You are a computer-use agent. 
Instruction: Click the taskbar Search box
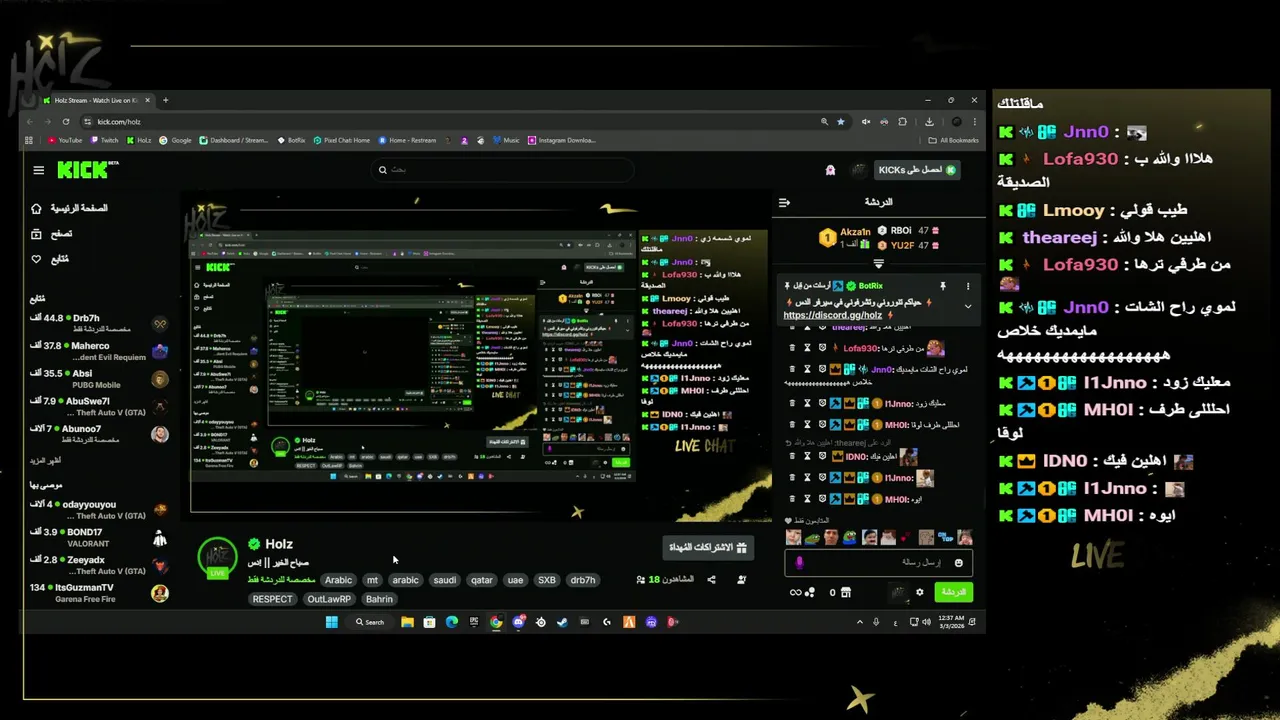pyautogui.click(x=369, y=622)
